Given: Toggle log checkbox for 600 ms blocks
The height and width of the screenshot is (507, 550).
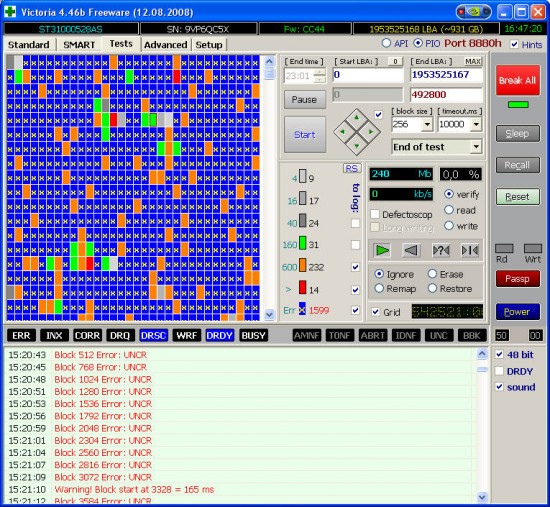Looking at the screenshot, I should (x=355, y=267).
